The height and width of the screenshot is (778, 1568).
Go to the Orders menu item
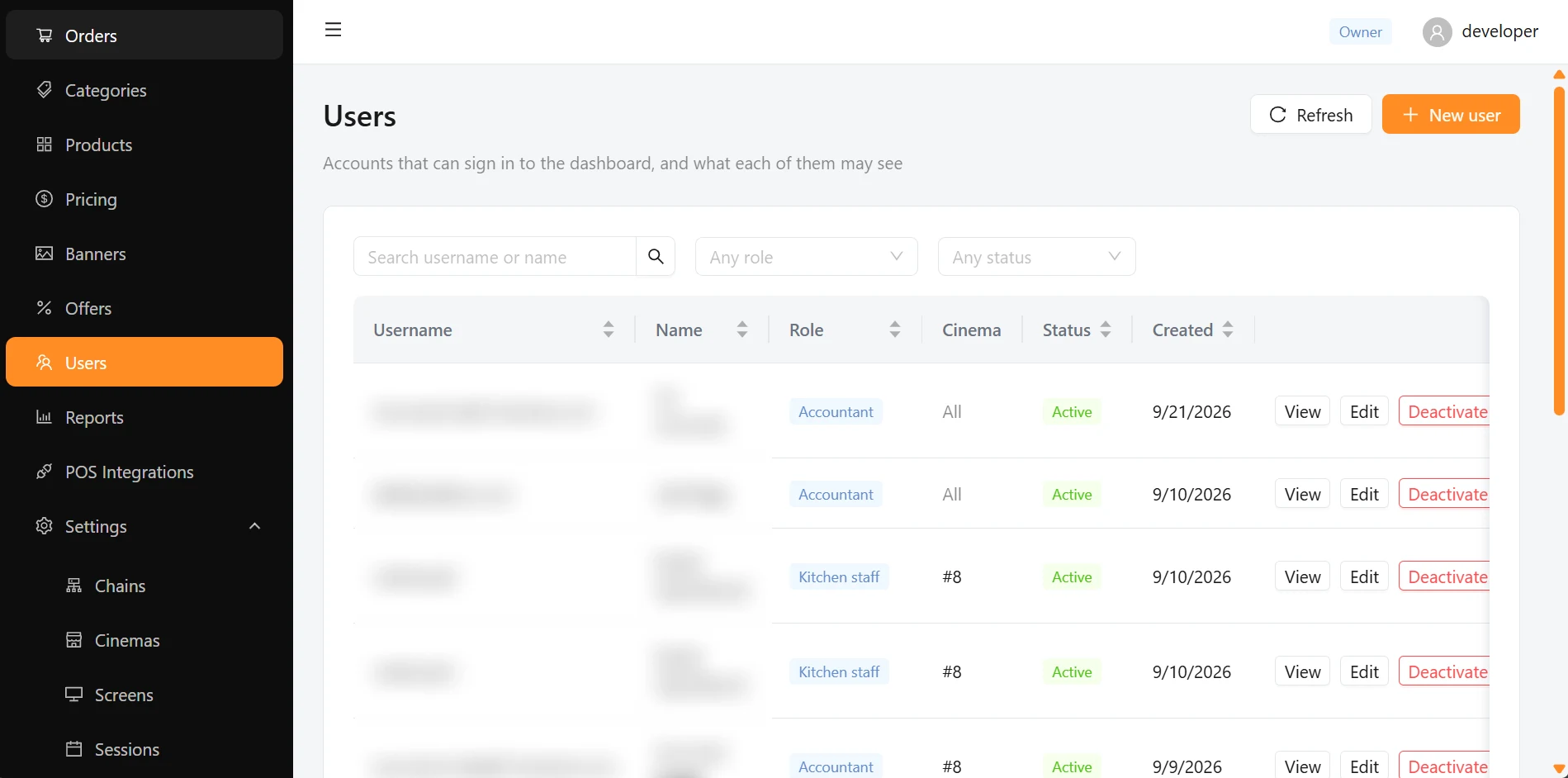(x=144, y=36)
